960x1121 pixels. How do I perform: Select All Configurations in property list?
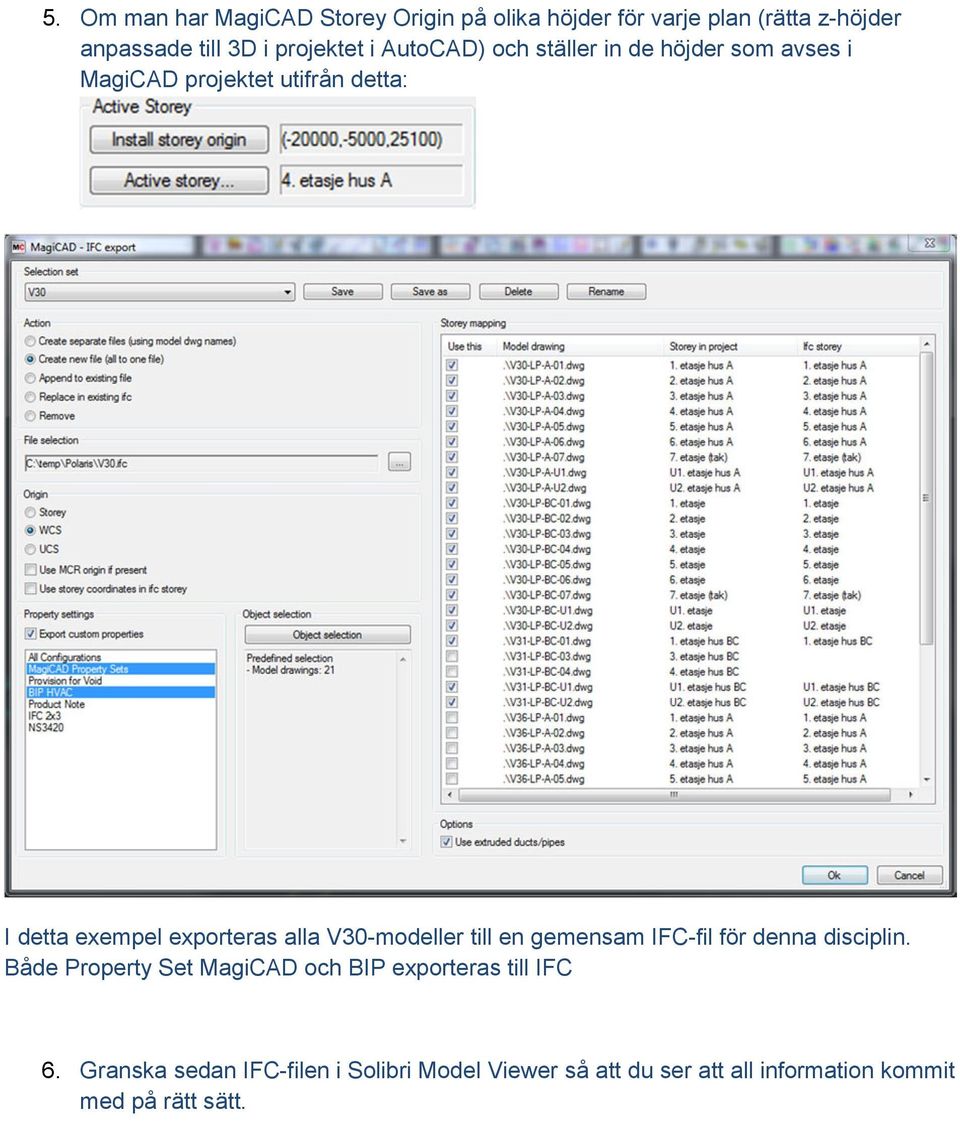pyautogui.click(x=121, y=656)
